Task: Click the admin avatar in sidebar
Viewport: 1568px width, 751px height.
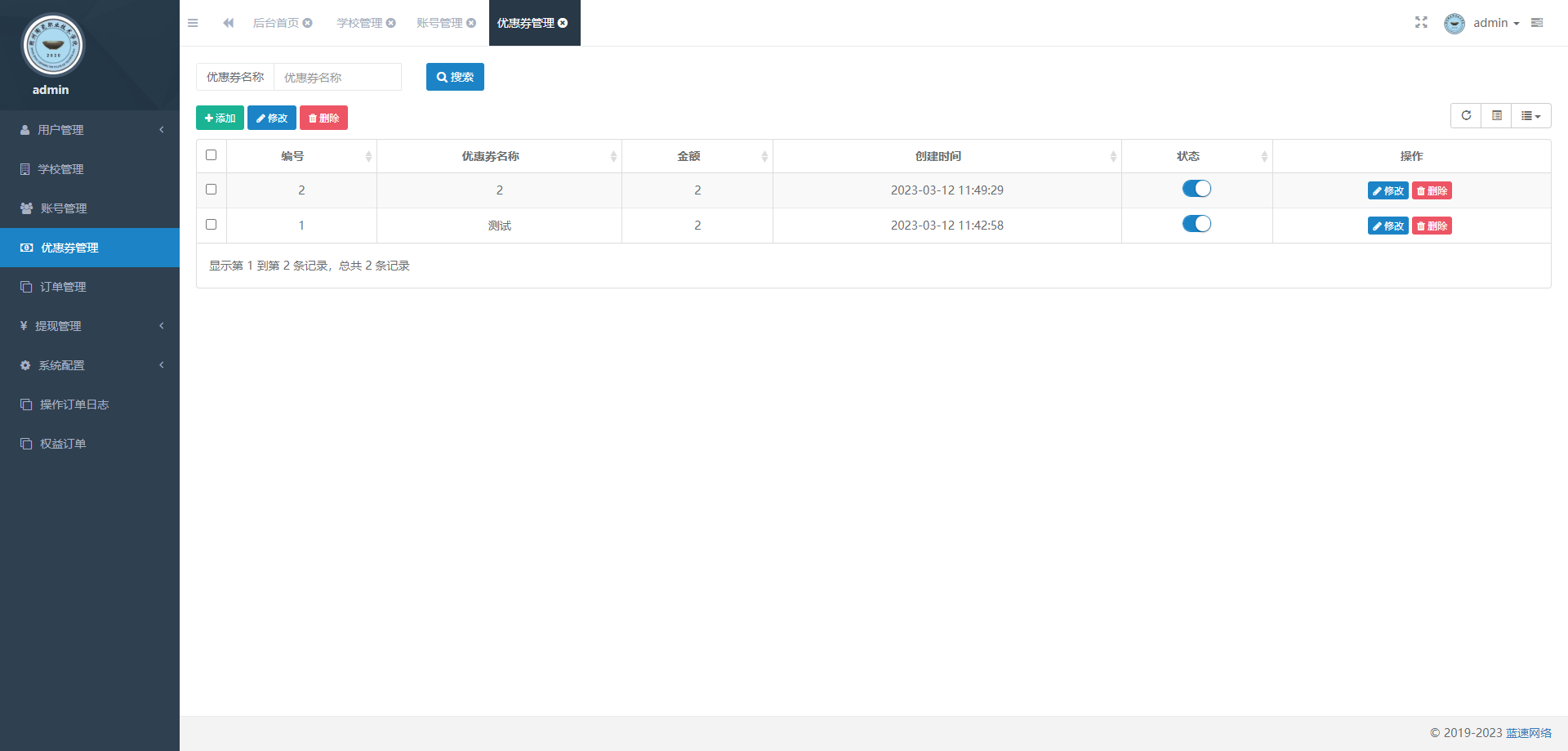Action: [52, 46]
